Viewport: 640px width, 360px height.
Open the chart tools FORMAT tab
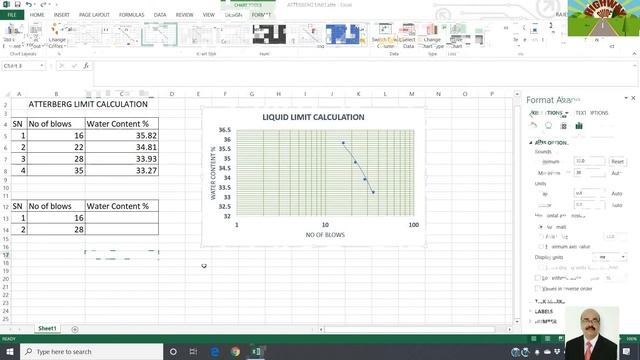pos(261,15)
